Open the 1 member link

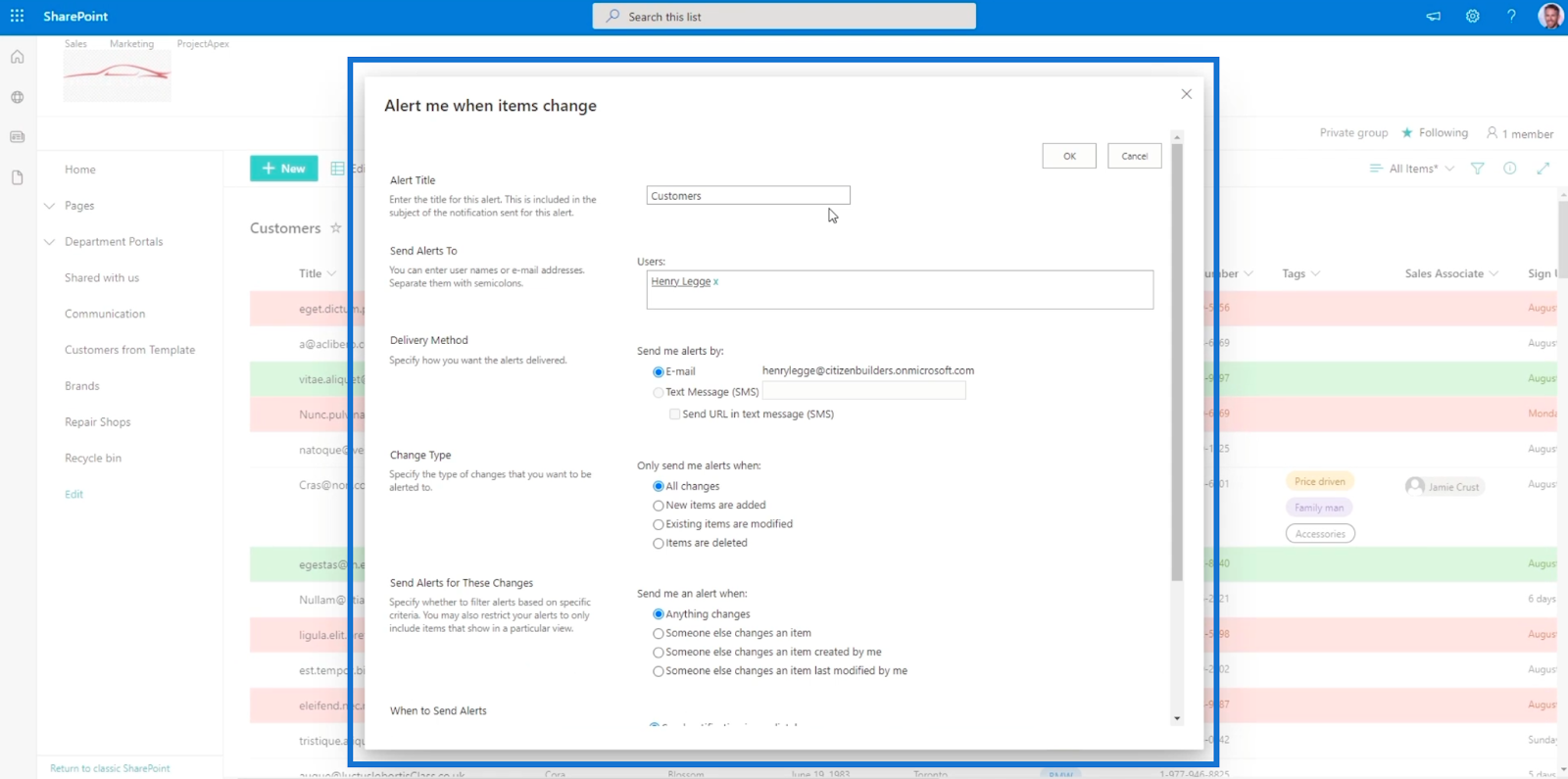1521,133
